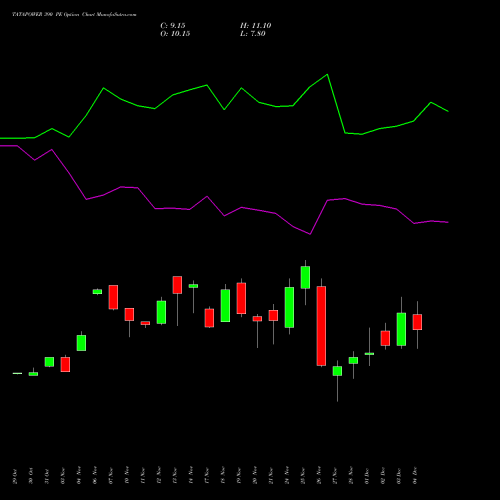Select the large red candle for 26 Nov
Image resolution: width=500 pixels, height=500 pixels.
(321, 326)
